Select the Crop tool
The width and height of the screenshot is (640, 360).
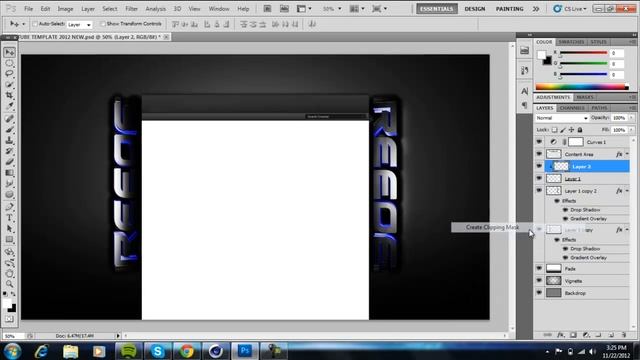(9, 95)
